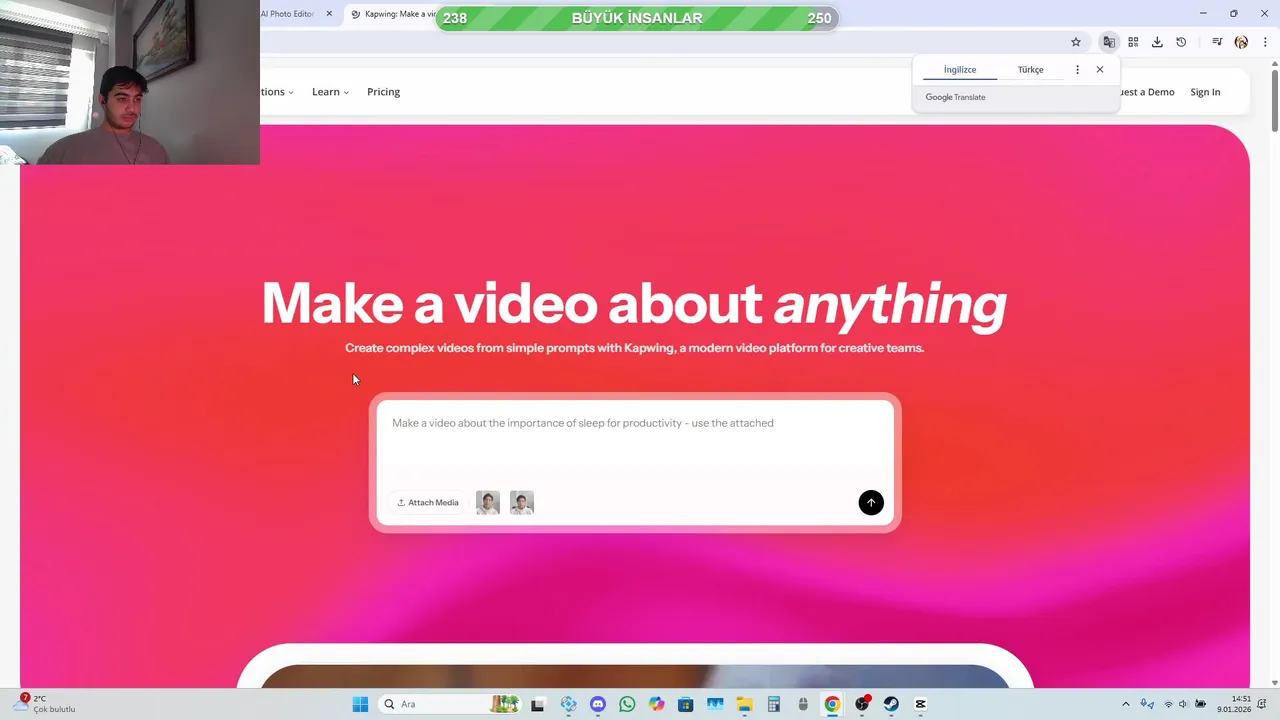Click the taskbar Ara search box
1280x720 pixels.
450,704
